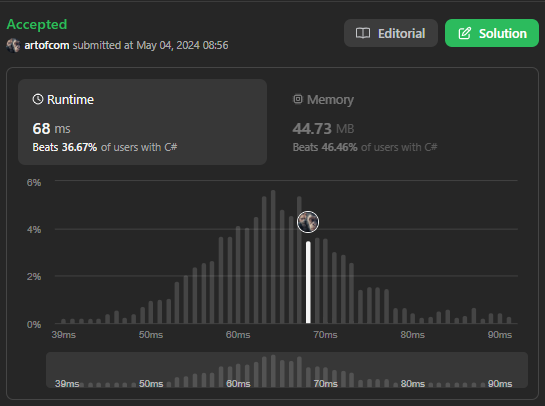The width and height of the screenshot is (545, 406).
Task: Click the mini chart range slider at bottom
Action: click(287, 370)
